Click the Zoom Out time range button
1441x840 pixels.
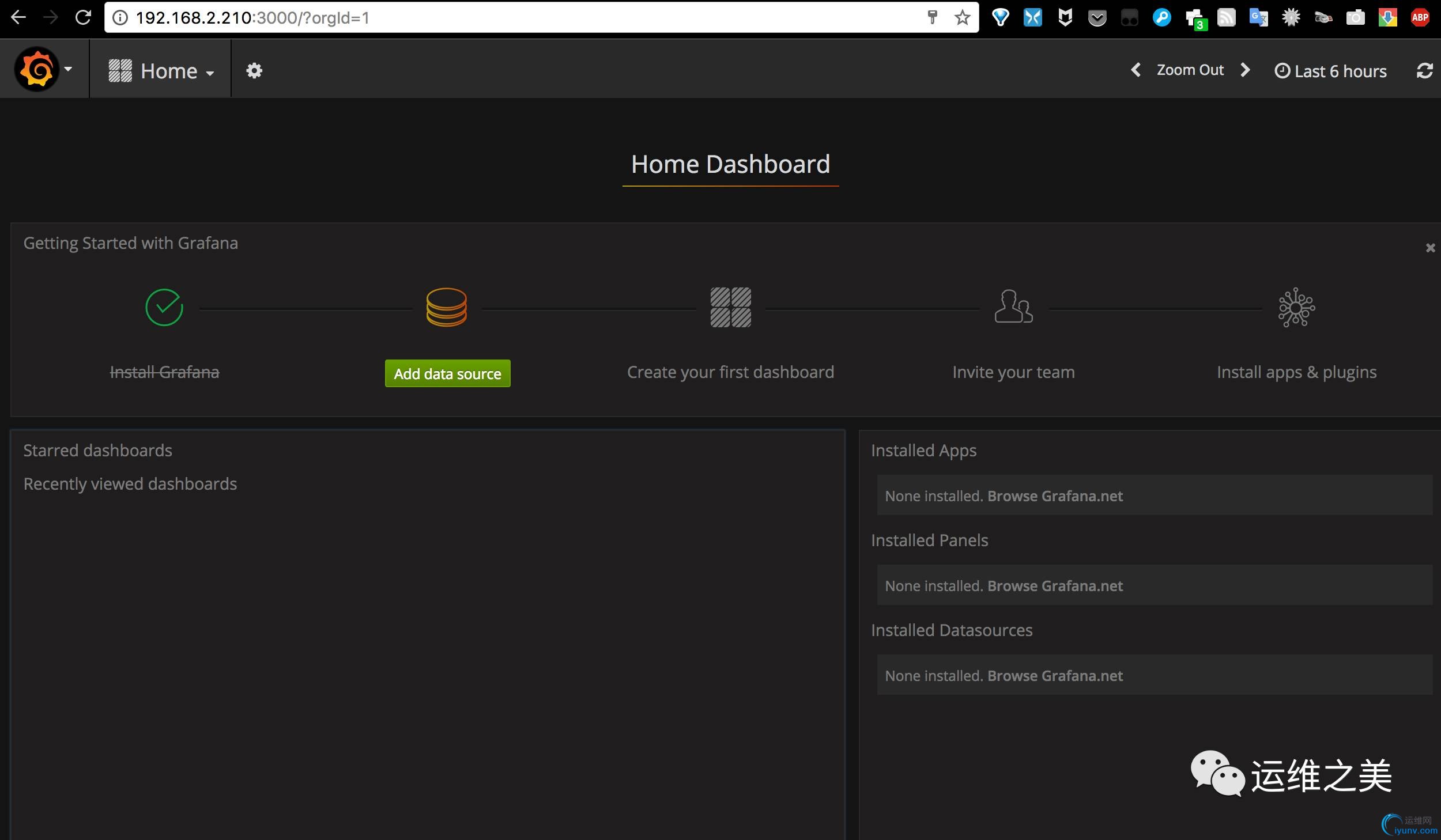1190,70
